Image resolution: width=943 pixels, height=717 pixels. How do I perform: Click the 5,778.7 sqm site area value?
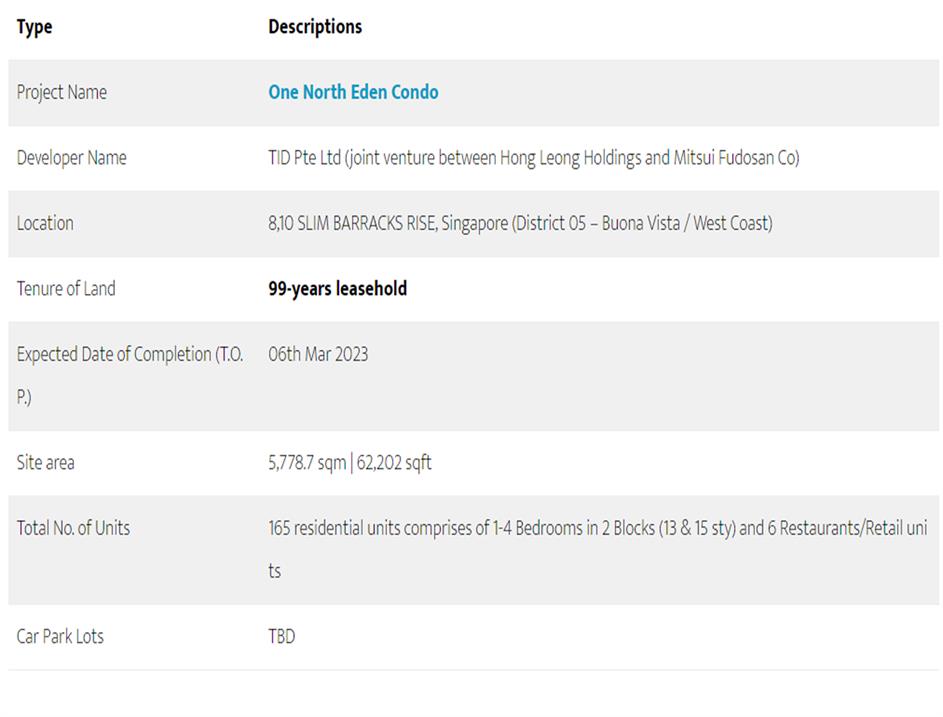tap(306, 463)
